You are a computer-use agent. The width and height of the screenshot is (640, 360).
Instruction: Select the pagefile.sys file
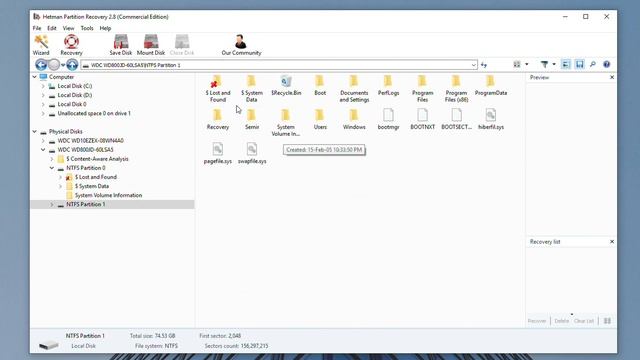(x=218, y=153)
